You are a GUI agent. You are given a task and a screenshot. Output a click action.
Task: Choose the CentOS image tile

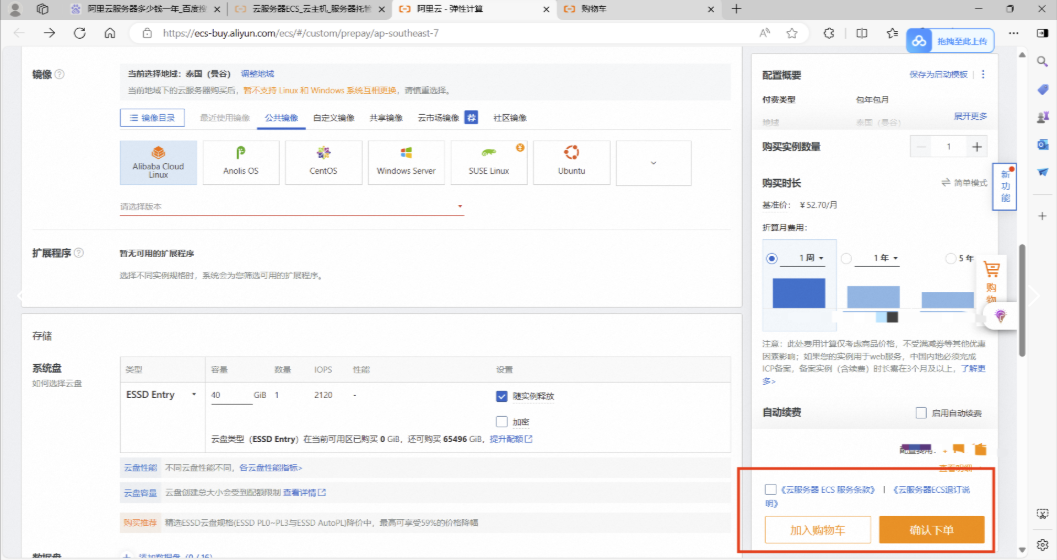tap(323, 161)
